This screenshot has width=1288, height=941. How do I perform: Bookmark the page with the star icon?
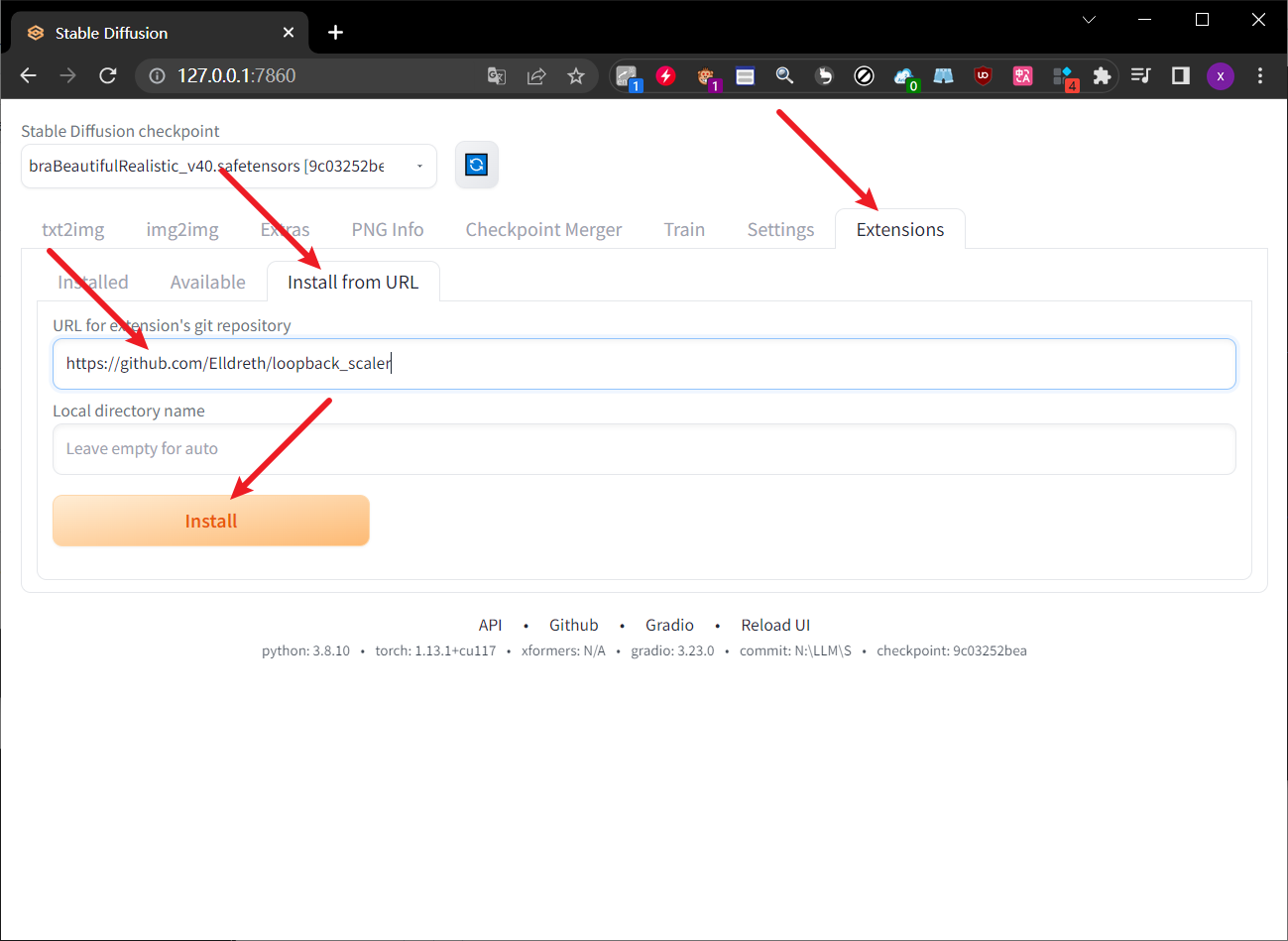point(576,75)
